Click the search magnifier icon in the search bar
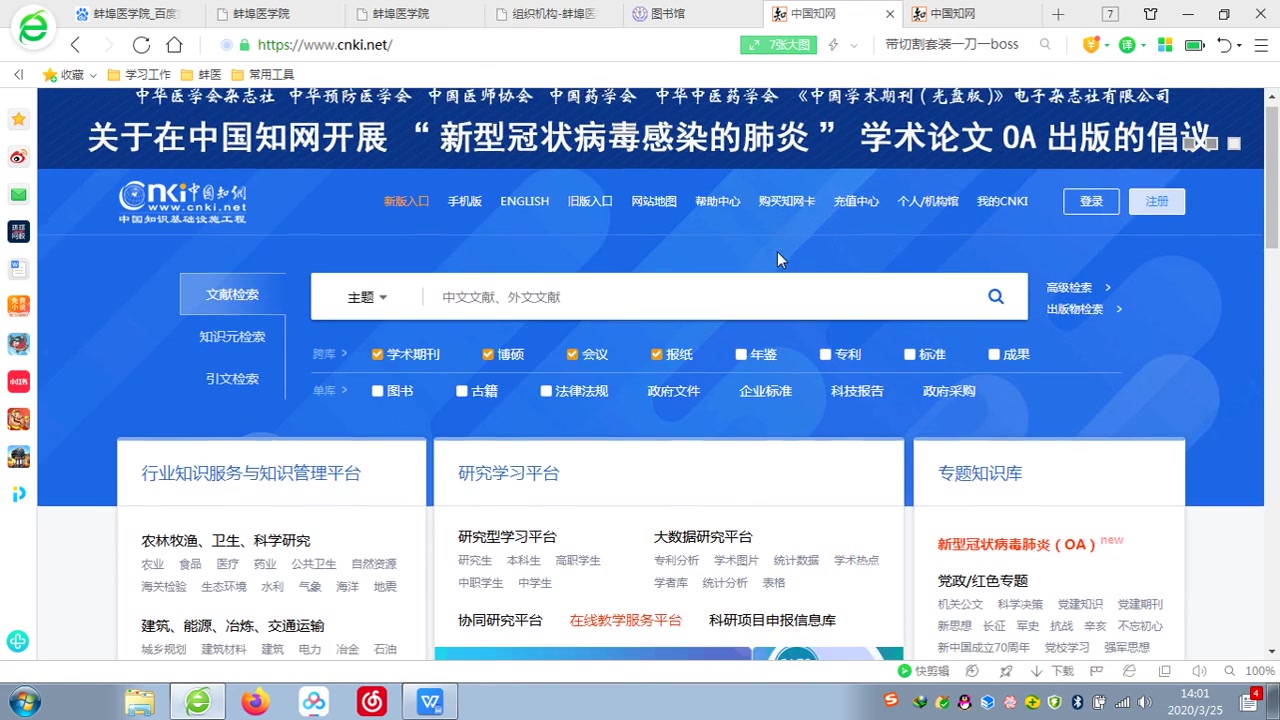 tap(995, 296)
